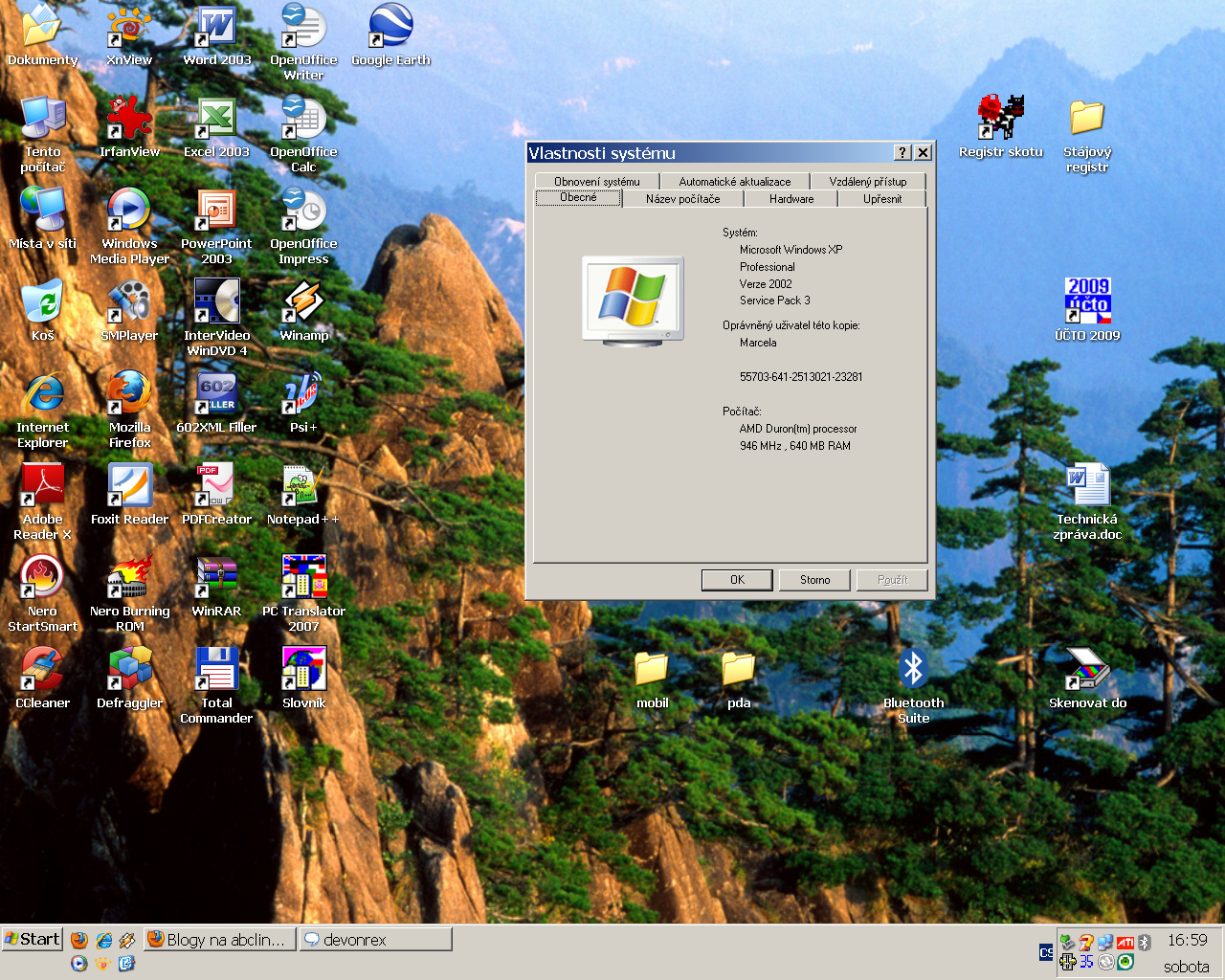Open the Stájový registr folder

(1087, 134)
